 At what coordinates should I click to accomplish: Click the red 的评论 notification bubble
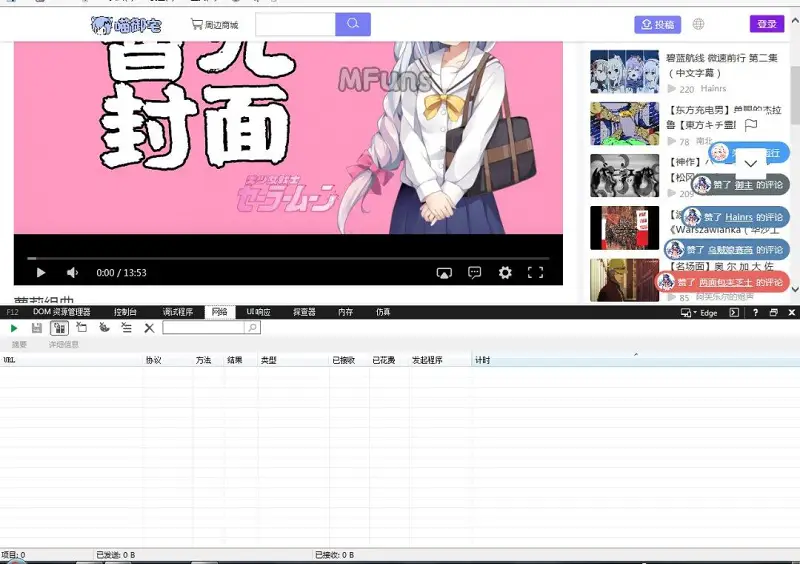(x=722, y=282)
